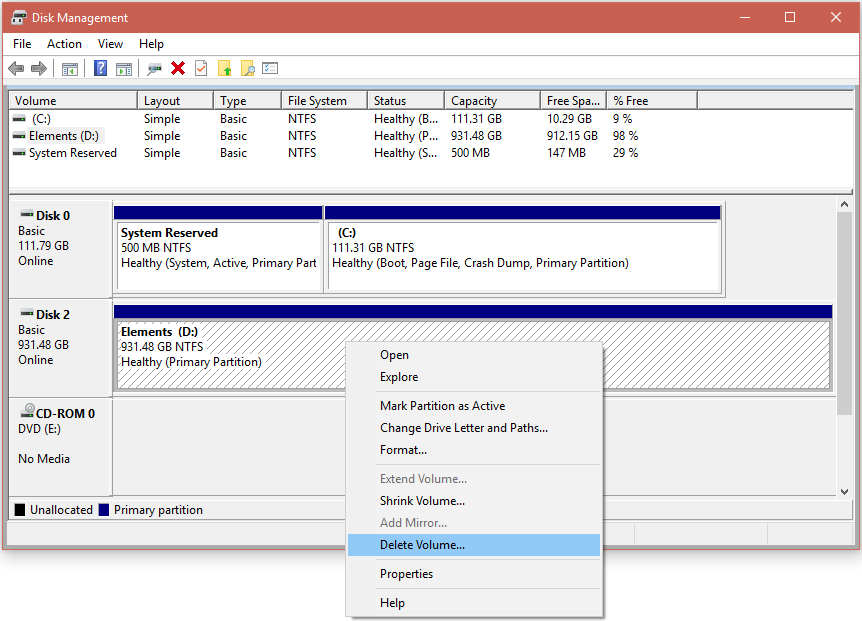Click the Forward arrow toolbar icon
Viewport: 862px width, 621px height.
pyautogui.click(x=39, y=68)
